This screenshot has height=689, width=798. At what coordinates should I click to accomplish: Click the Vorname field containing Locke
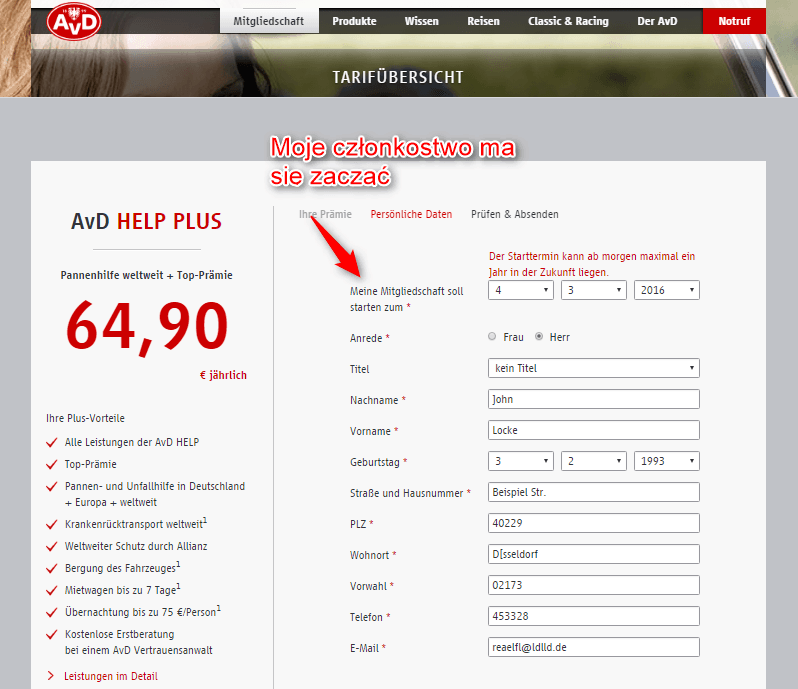(x=594, y=430)
